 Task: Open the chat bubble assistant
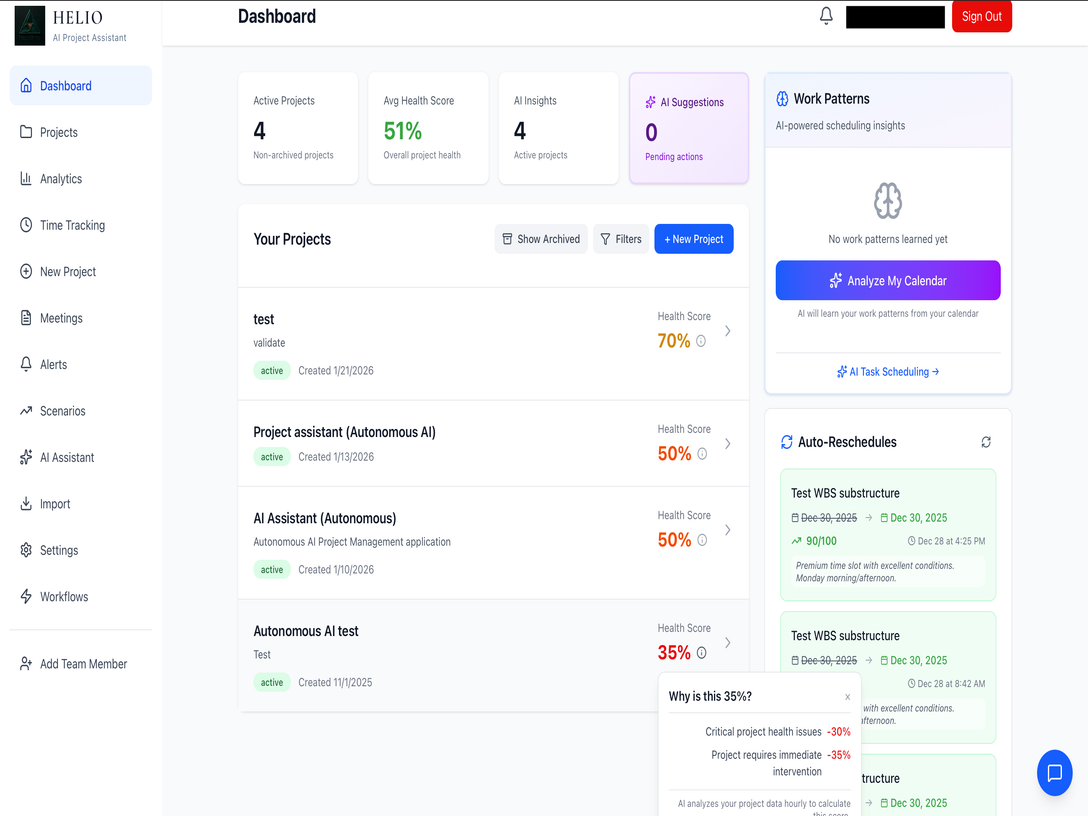coord(1054,772)
